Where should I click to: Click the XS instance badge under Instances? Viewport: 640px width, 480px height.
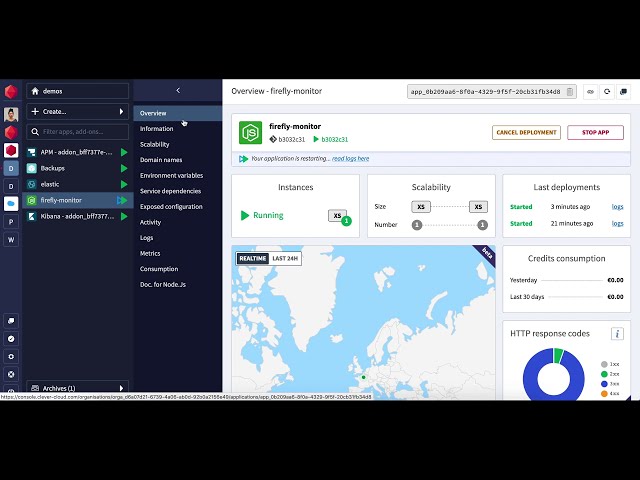(337, 216)
